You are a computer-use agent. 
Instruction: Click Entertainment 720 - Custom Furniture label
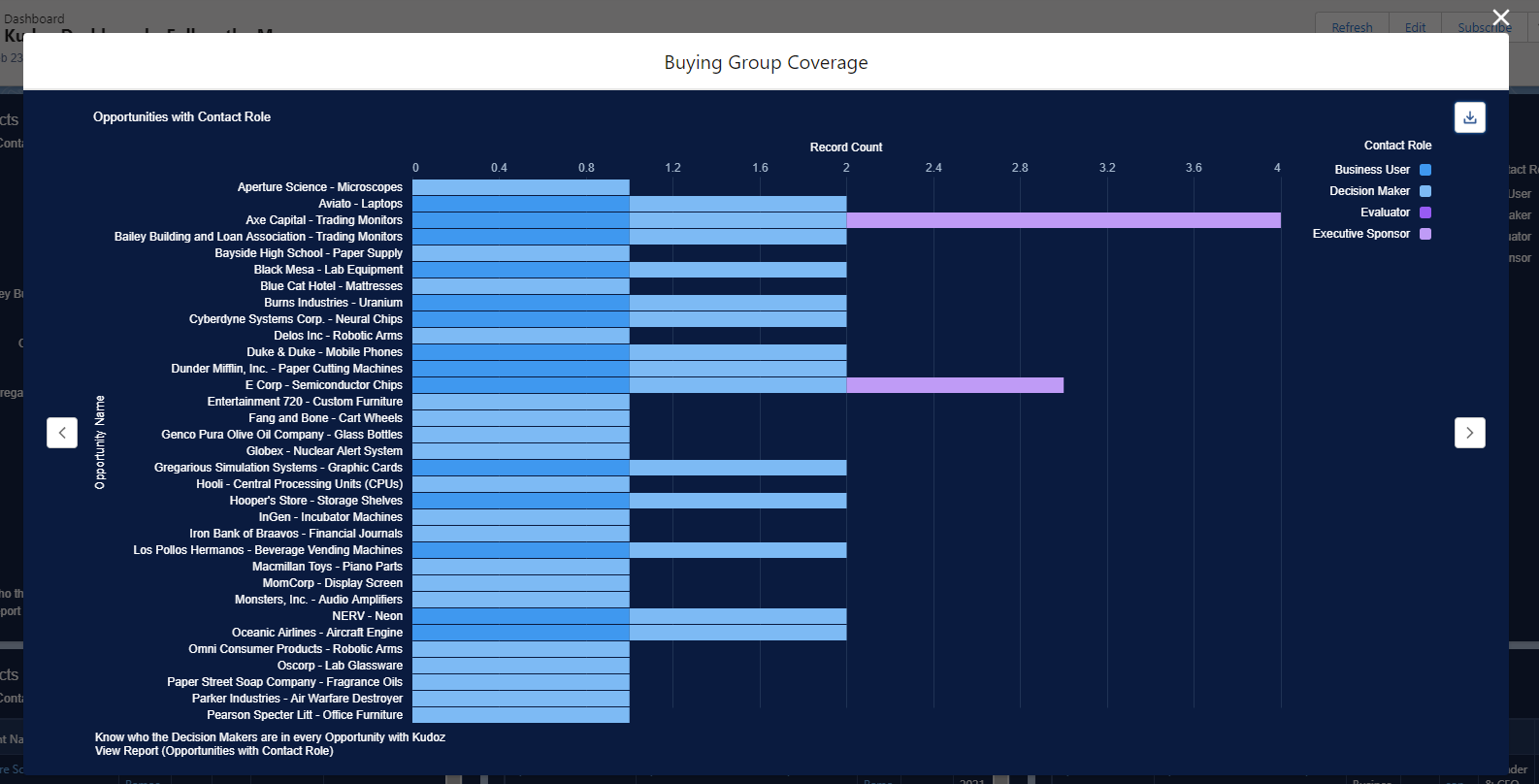[x=305, y=402]
